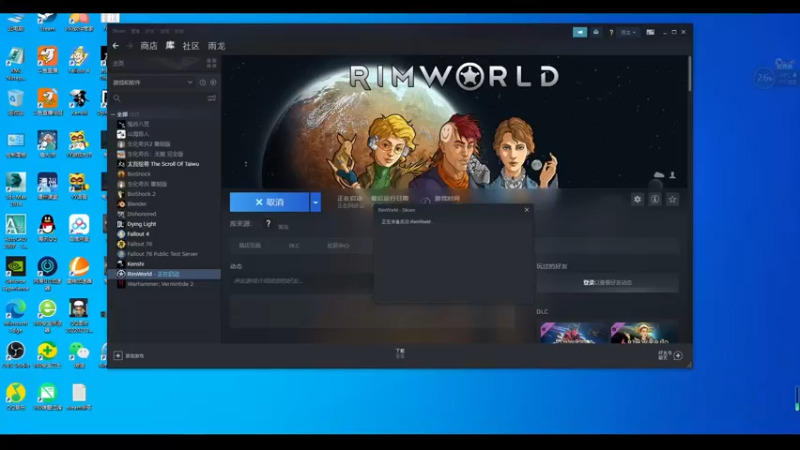Image resolution: width=800 pixels, height=450 pixels.
Task: Open the downloads manager at bottom center
Action: point(400,353)
